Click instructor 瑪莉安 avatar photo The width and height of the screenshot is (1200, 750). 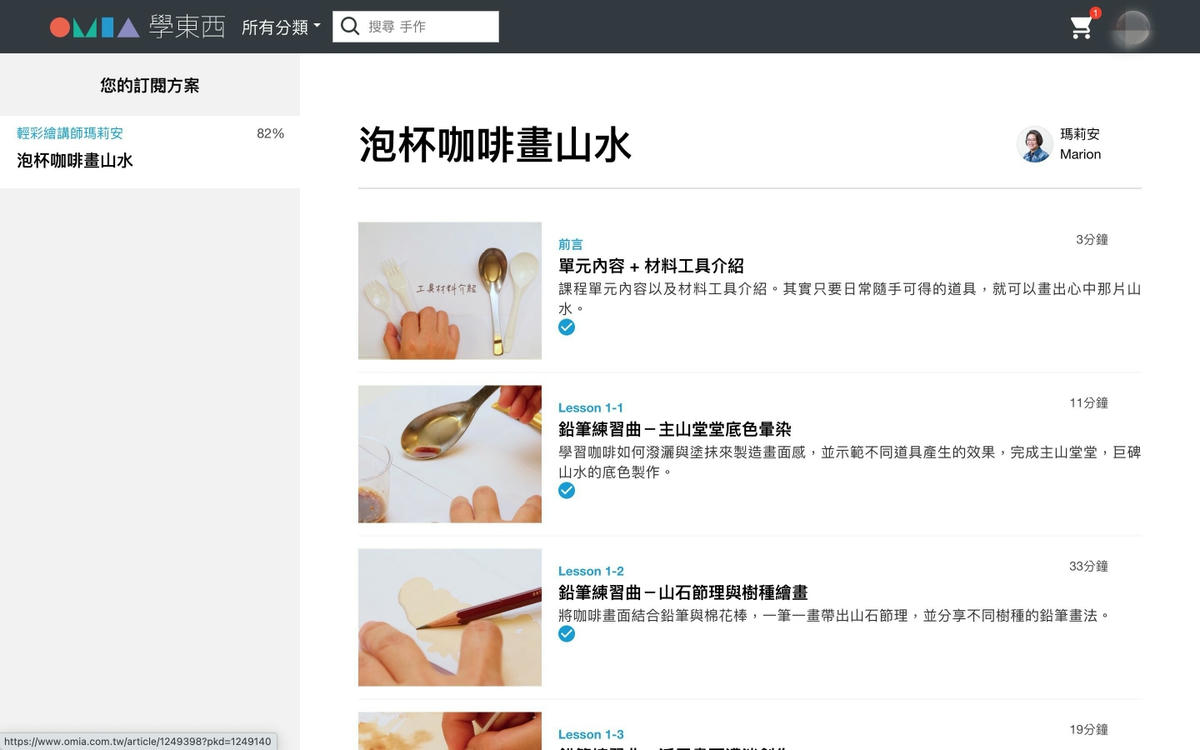[x=1034, y=144]
